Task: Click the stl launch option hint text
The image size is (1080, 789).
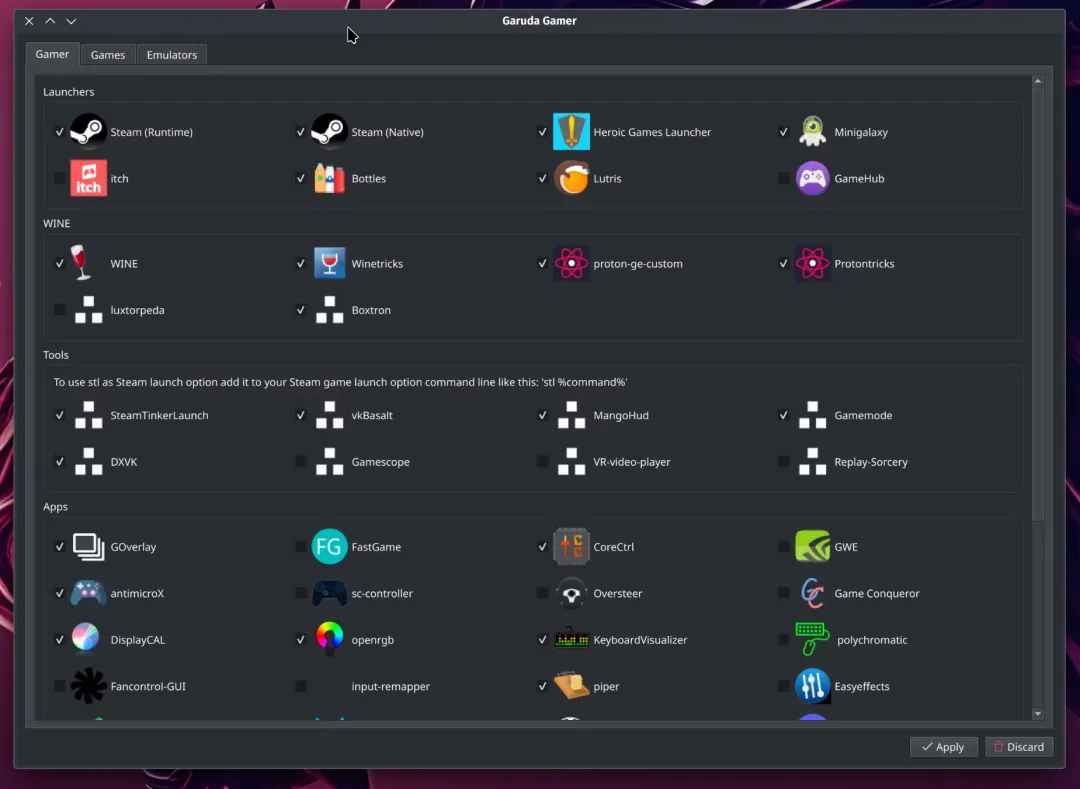Action: pos(340,382)
